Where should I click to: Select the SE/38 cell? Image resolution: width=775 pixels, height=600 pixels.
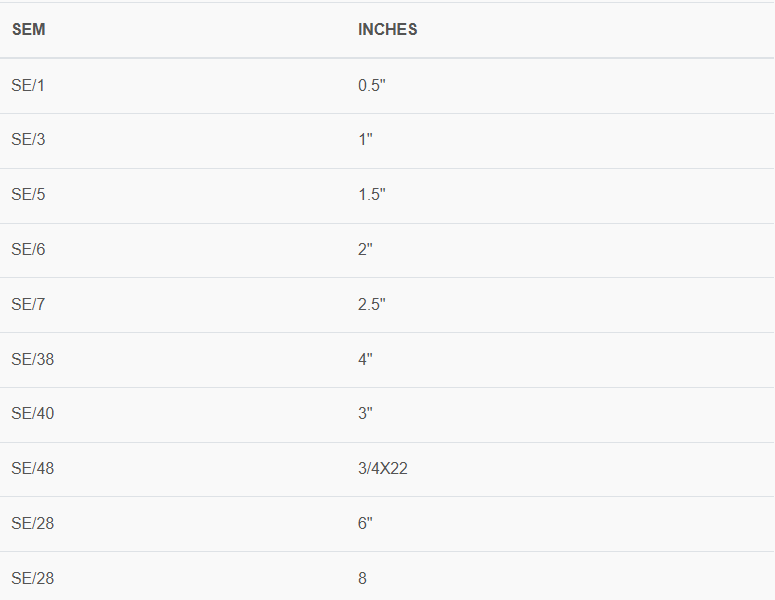[x=32, y=359]
